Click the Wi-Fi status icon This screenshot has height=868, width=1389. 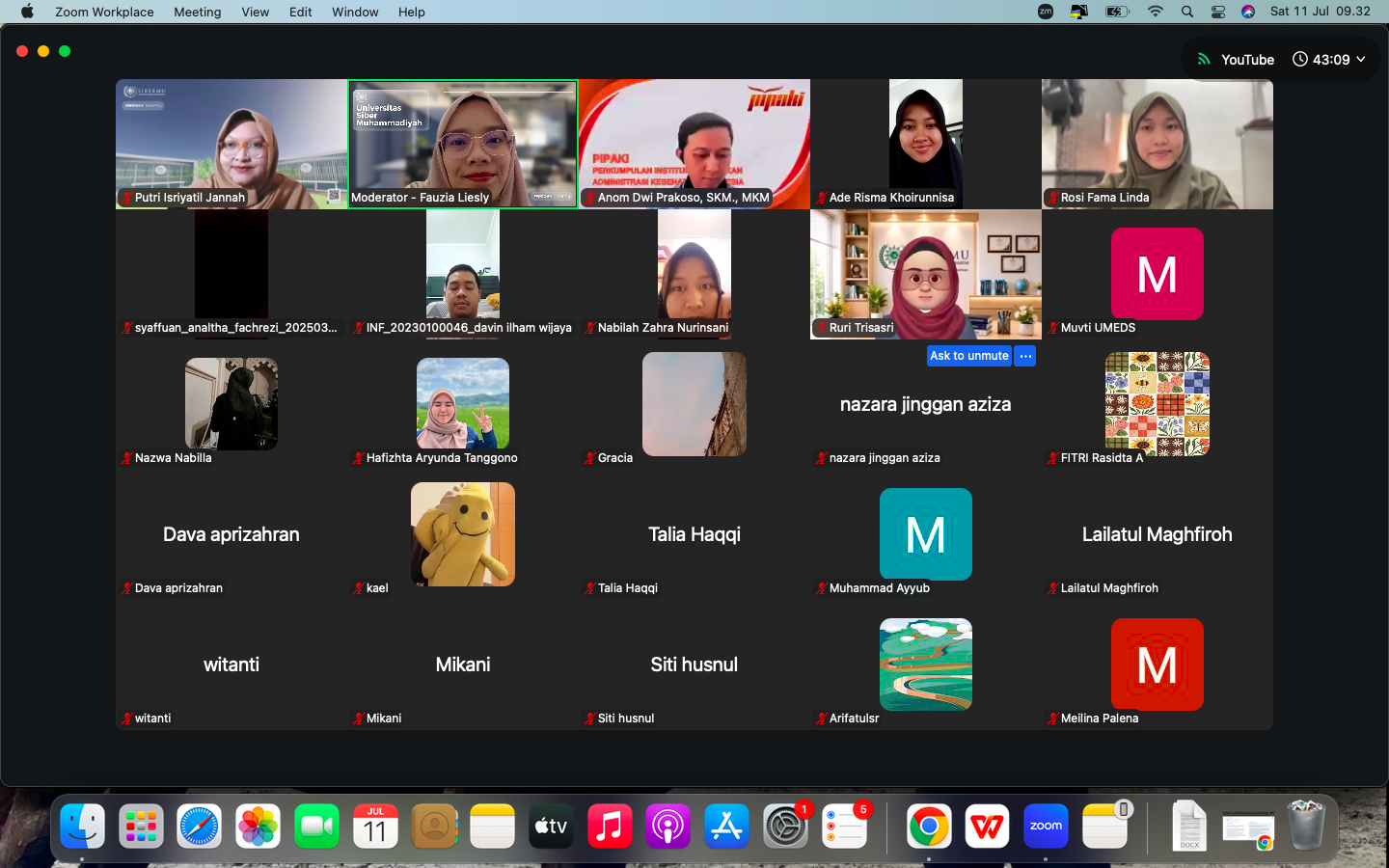pos(1156,12)
